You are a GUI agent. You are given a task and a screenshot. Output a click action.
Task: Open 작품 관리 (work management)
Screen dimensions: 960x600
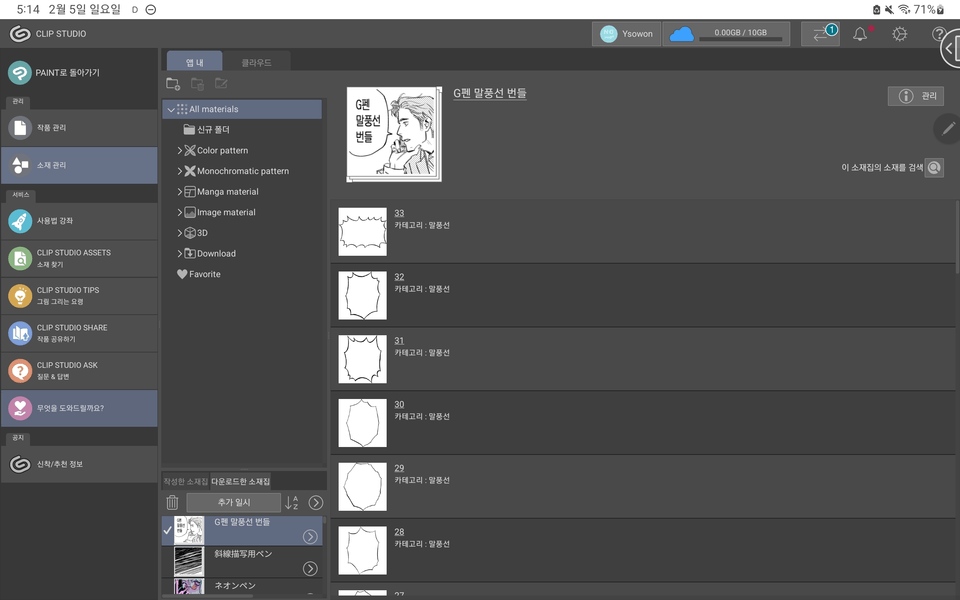pyautogui.click(x=79, y=128)
